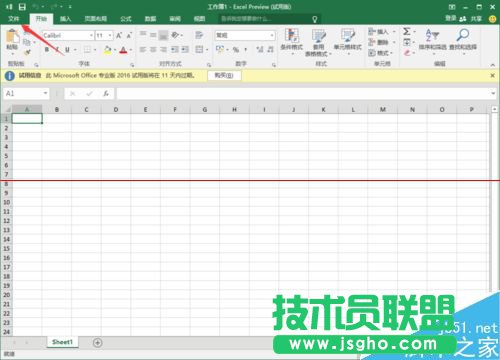The width and height of the screenshot is (500, 360).
Task: Toggle Align Left
Action: coord(143,50)
